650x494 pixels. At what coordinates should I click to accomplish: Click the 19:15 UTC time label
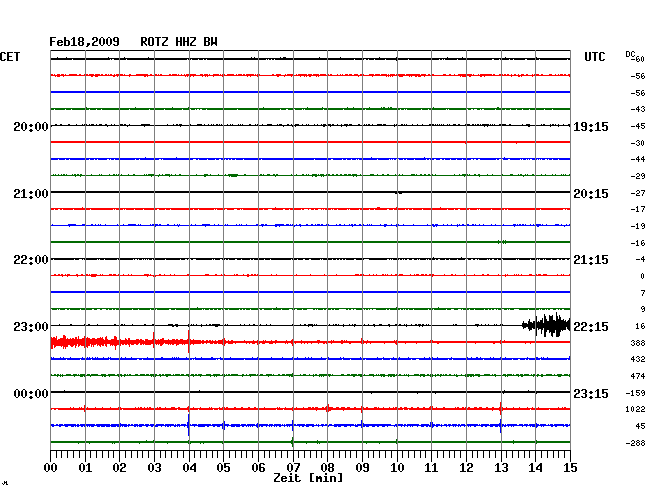click(591, 127)
